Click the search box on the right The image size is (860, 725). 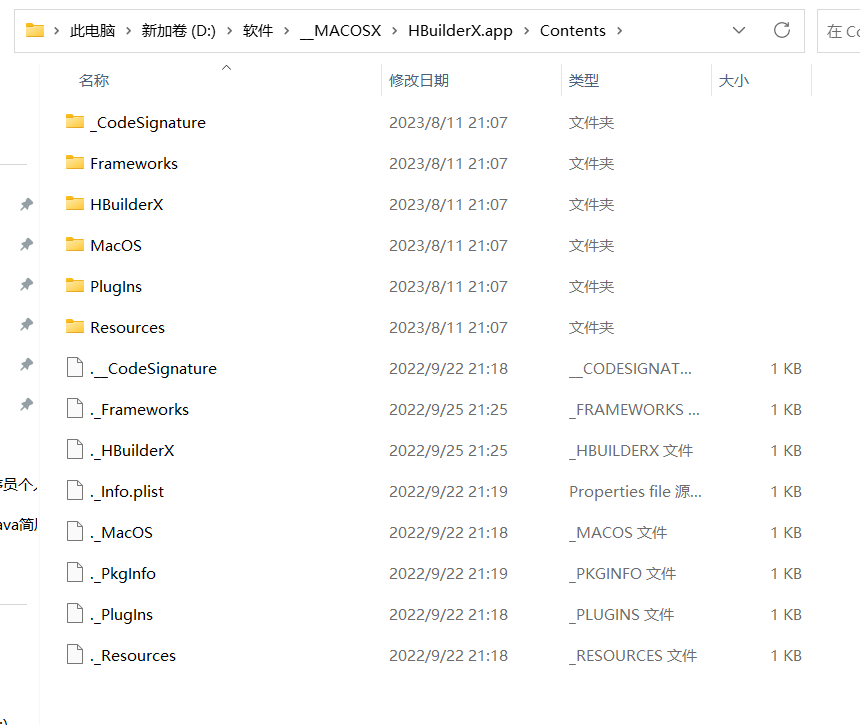click(839, 31)
